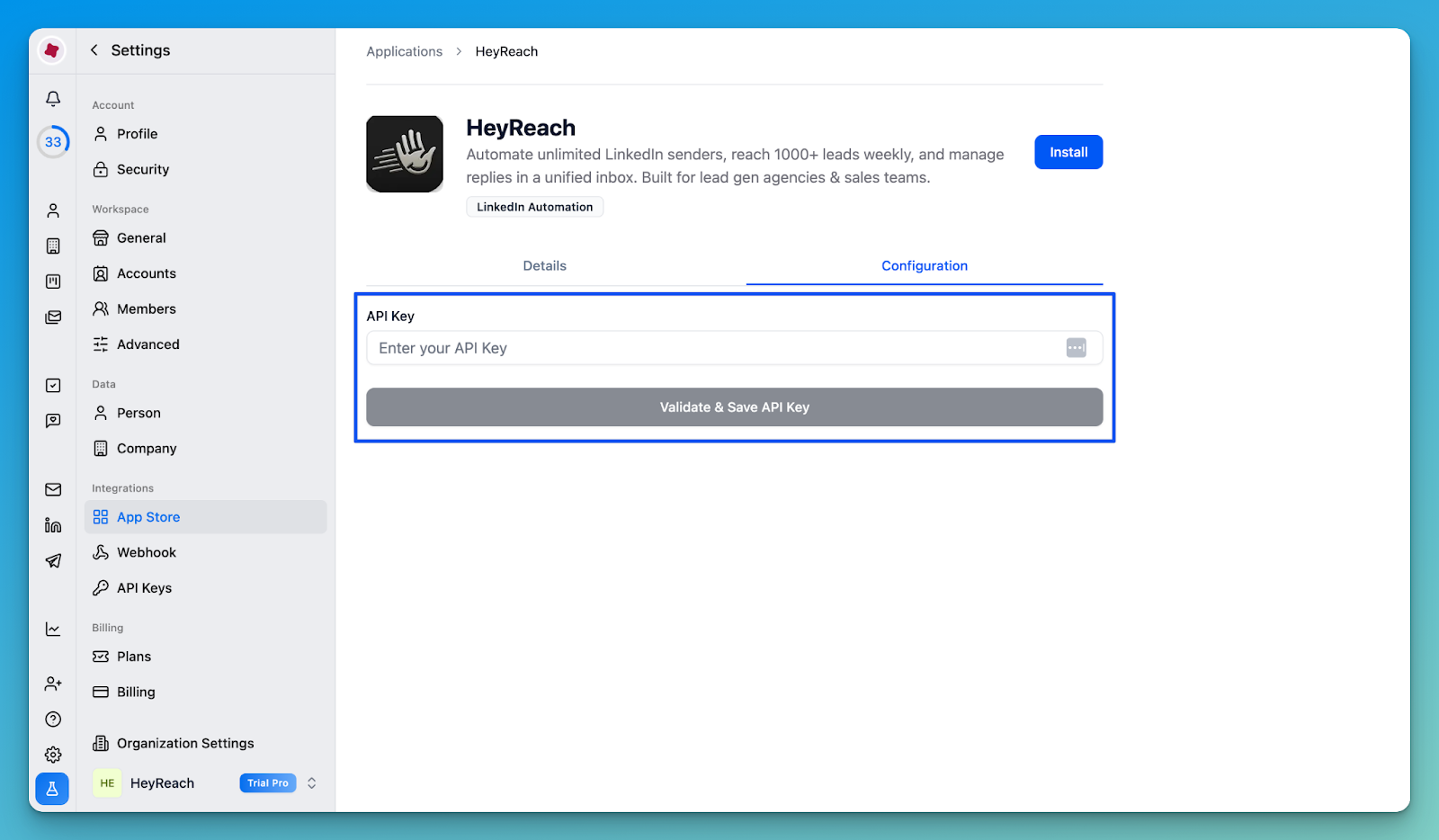The width and height of the screenshot is (1439, 840).
Task: Open the paper plane campaigns icon
Action: pos(53,560)
